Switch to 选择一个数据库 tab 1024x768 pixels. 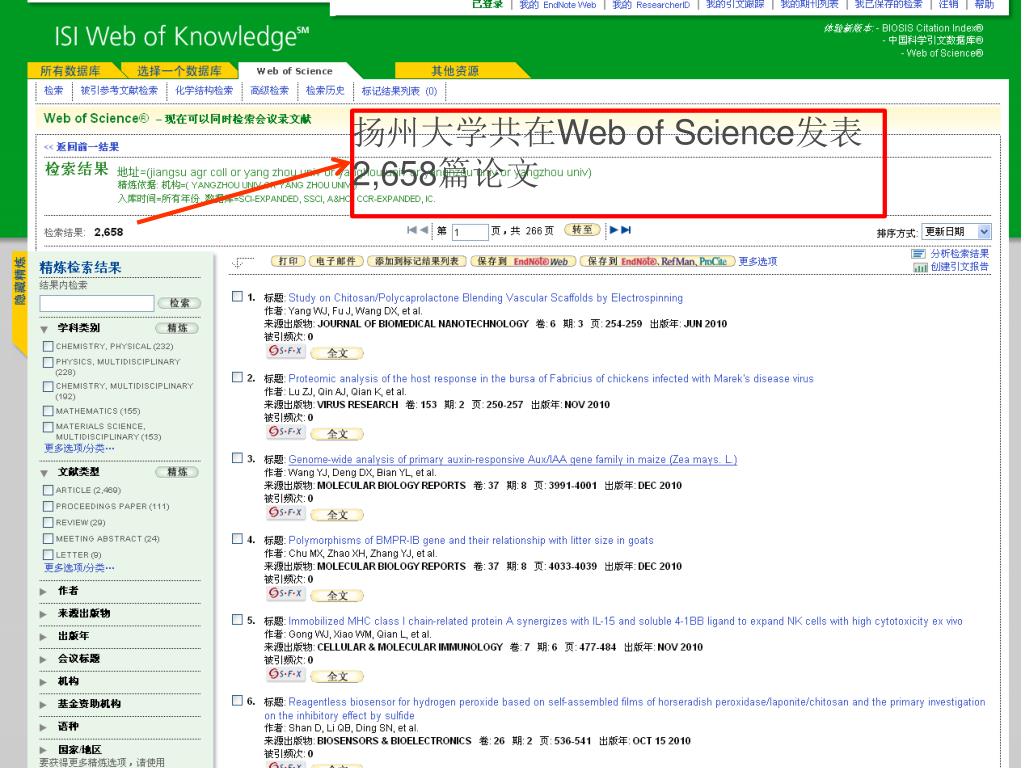tap(179, 71)
